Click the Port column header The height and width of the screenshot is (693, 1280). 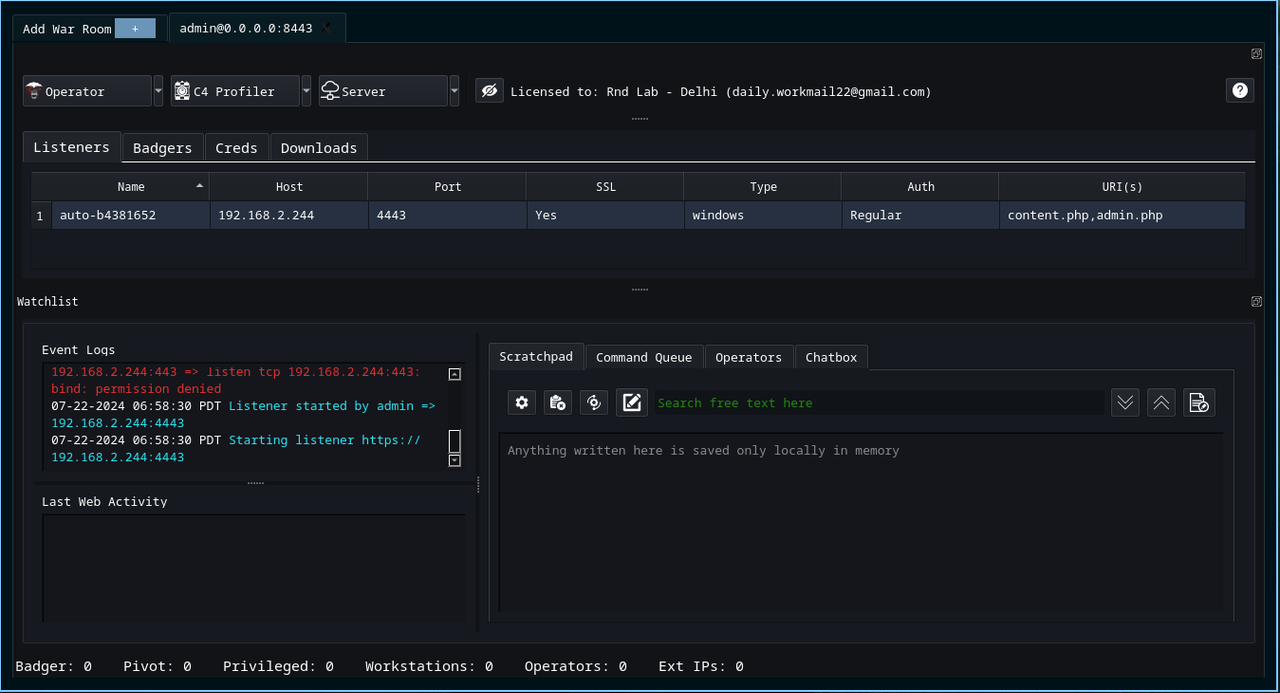(447, 187)
